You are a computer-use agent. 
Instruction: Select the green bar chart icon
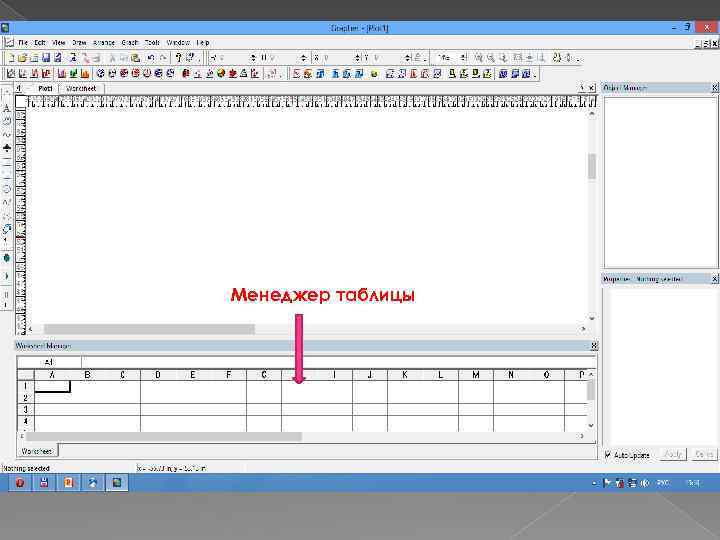[73, 73]
